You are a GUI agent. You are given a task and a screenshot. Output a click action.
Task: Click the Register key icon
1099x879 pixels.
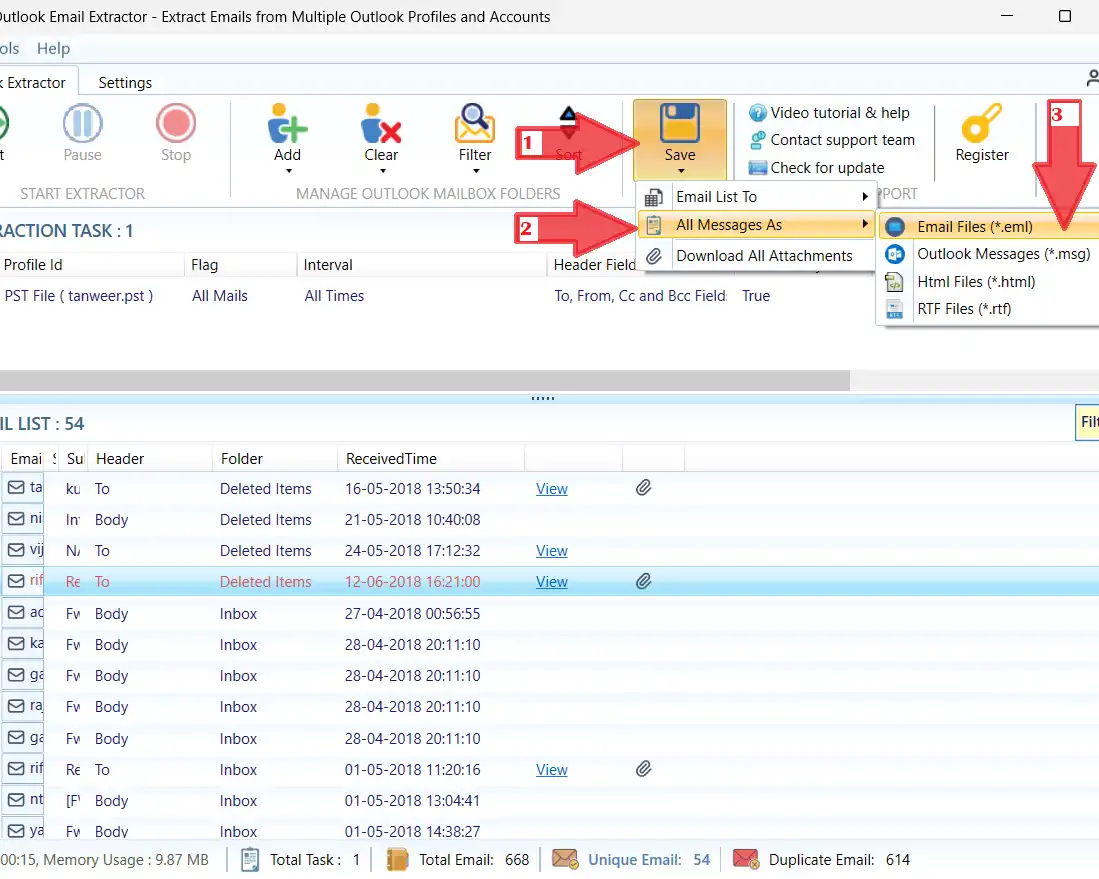pyautogui.click(x=981, y=123)
